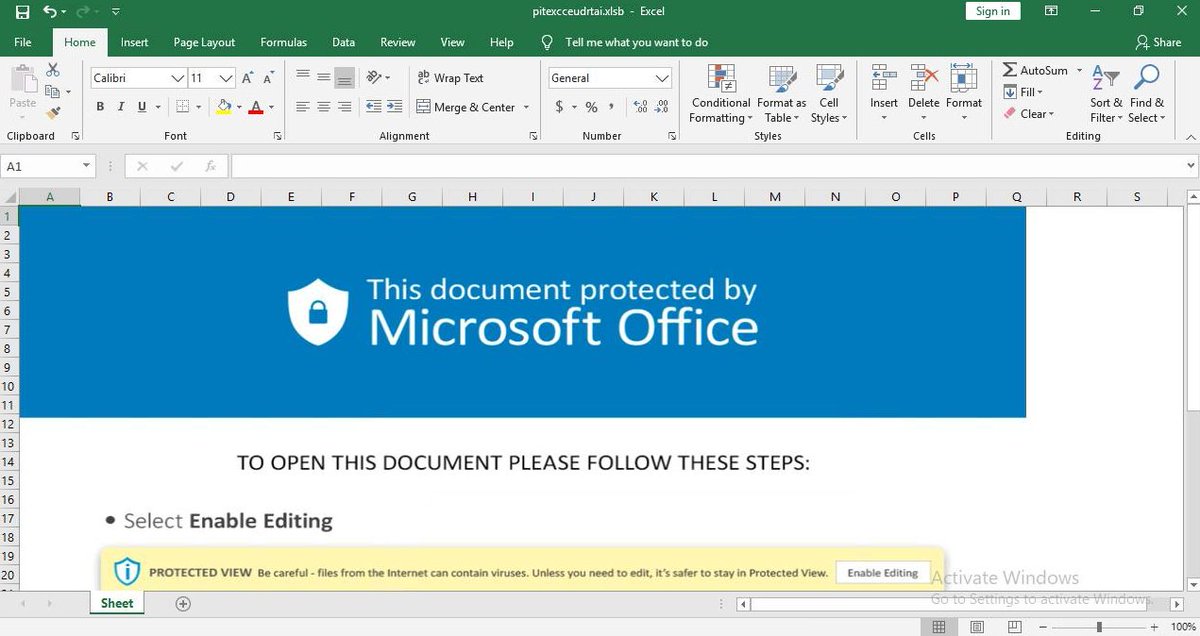Open the font size dropdown
Screen dimensions: 1200x636
[x=225, y=77]
